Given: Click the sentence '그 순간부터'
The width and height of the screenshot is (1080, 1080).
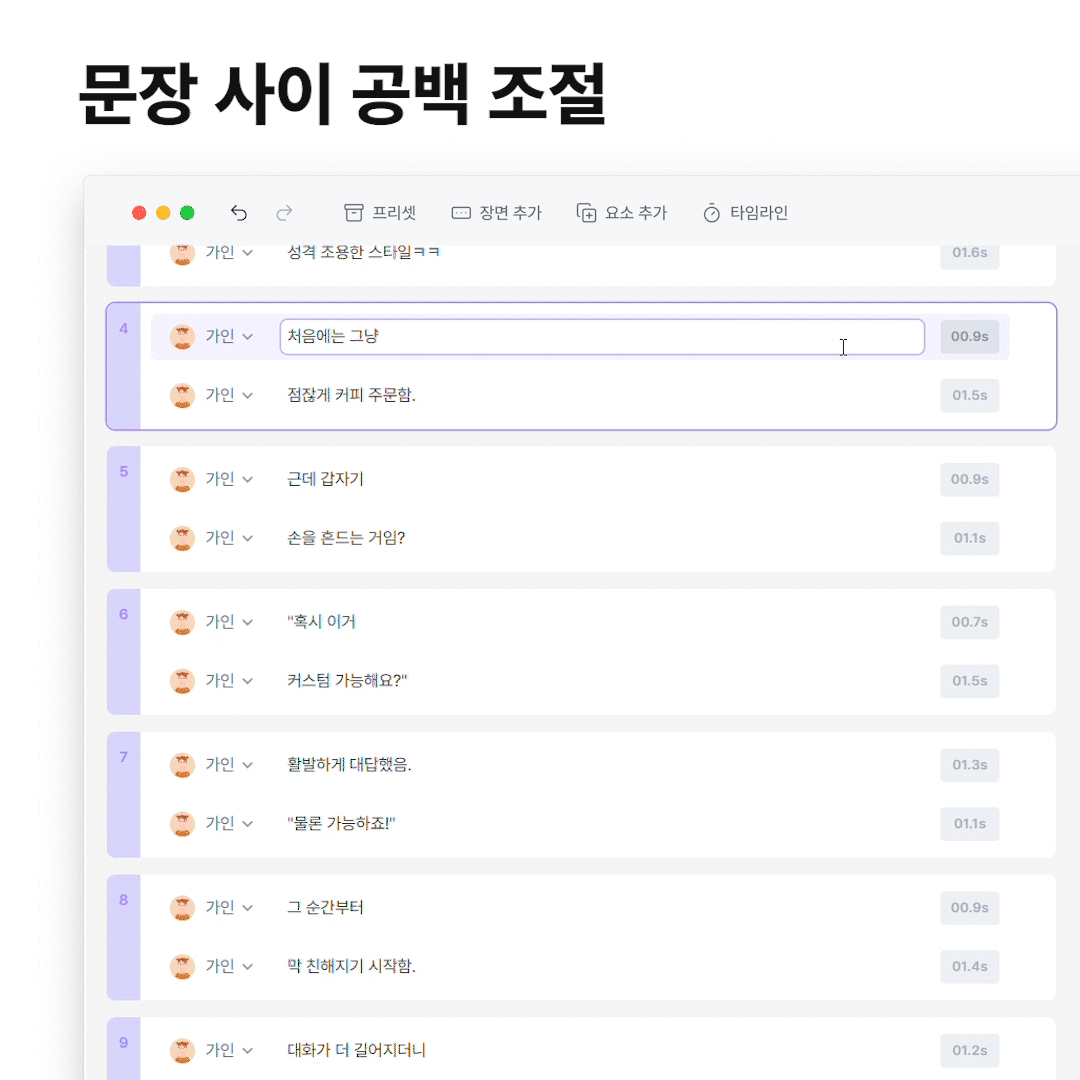Looking at the screenshot, I should 325,908.
